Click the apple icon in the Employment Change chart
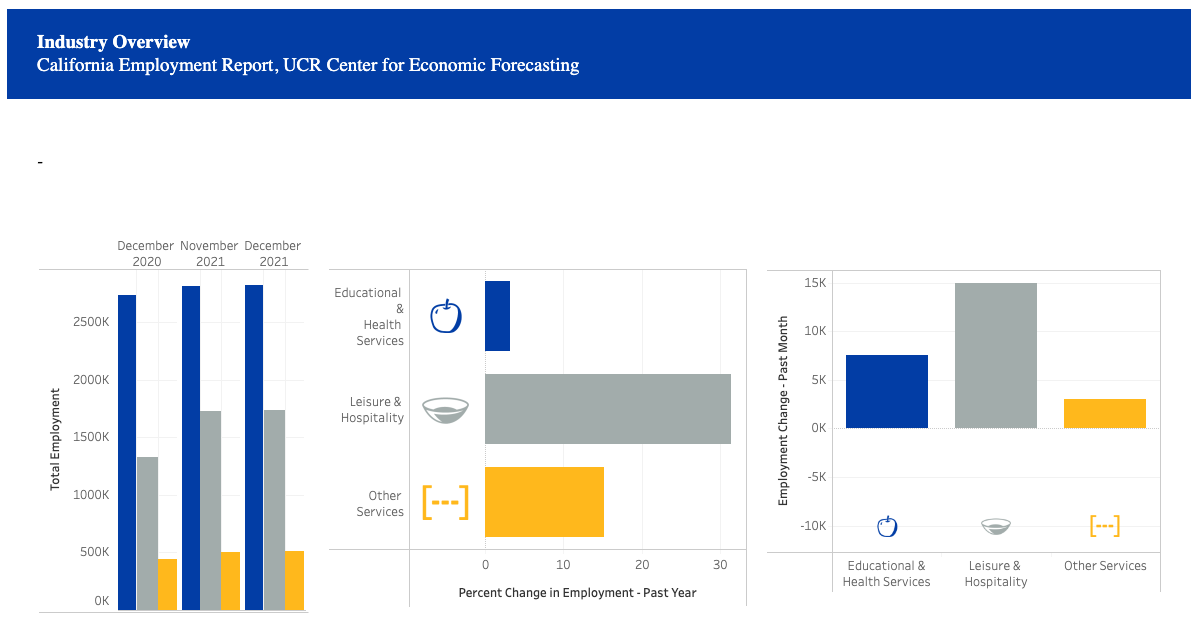The height and width of the screenshot is (621, 1198). (x=886, y=525)
